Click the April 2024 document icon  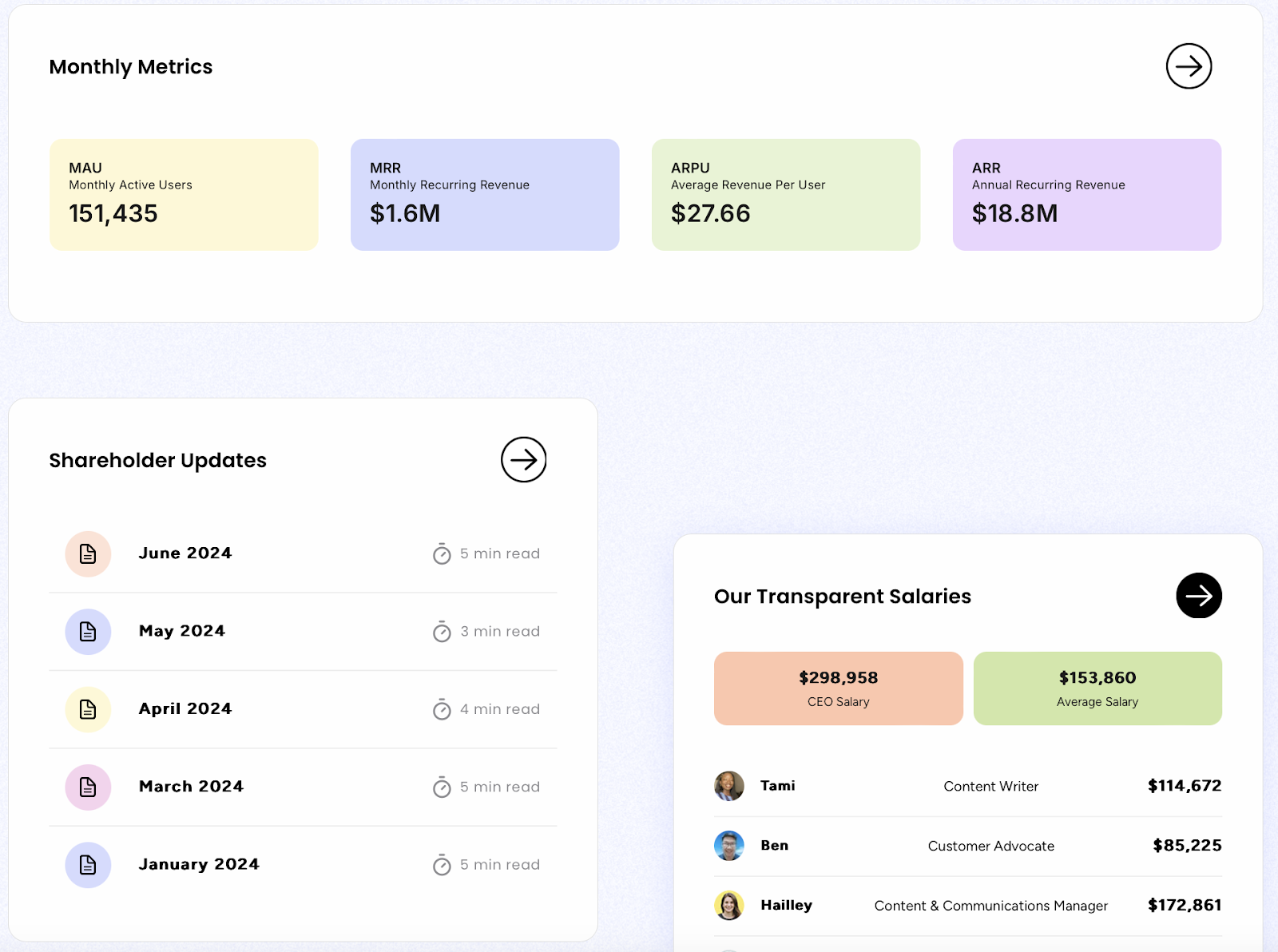tap(88, 709)
